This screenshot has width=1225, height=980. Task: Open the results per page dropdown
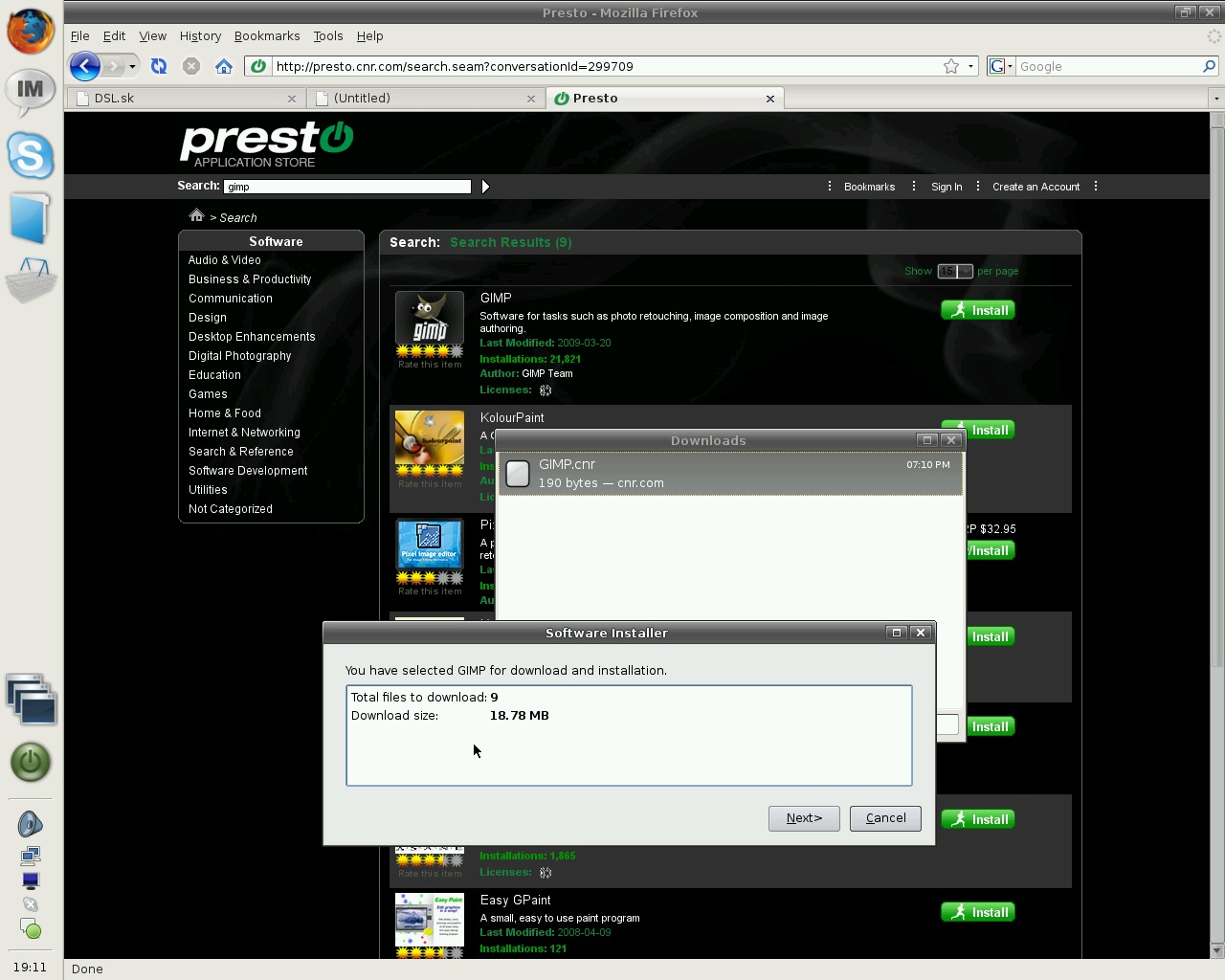[955, 271]
